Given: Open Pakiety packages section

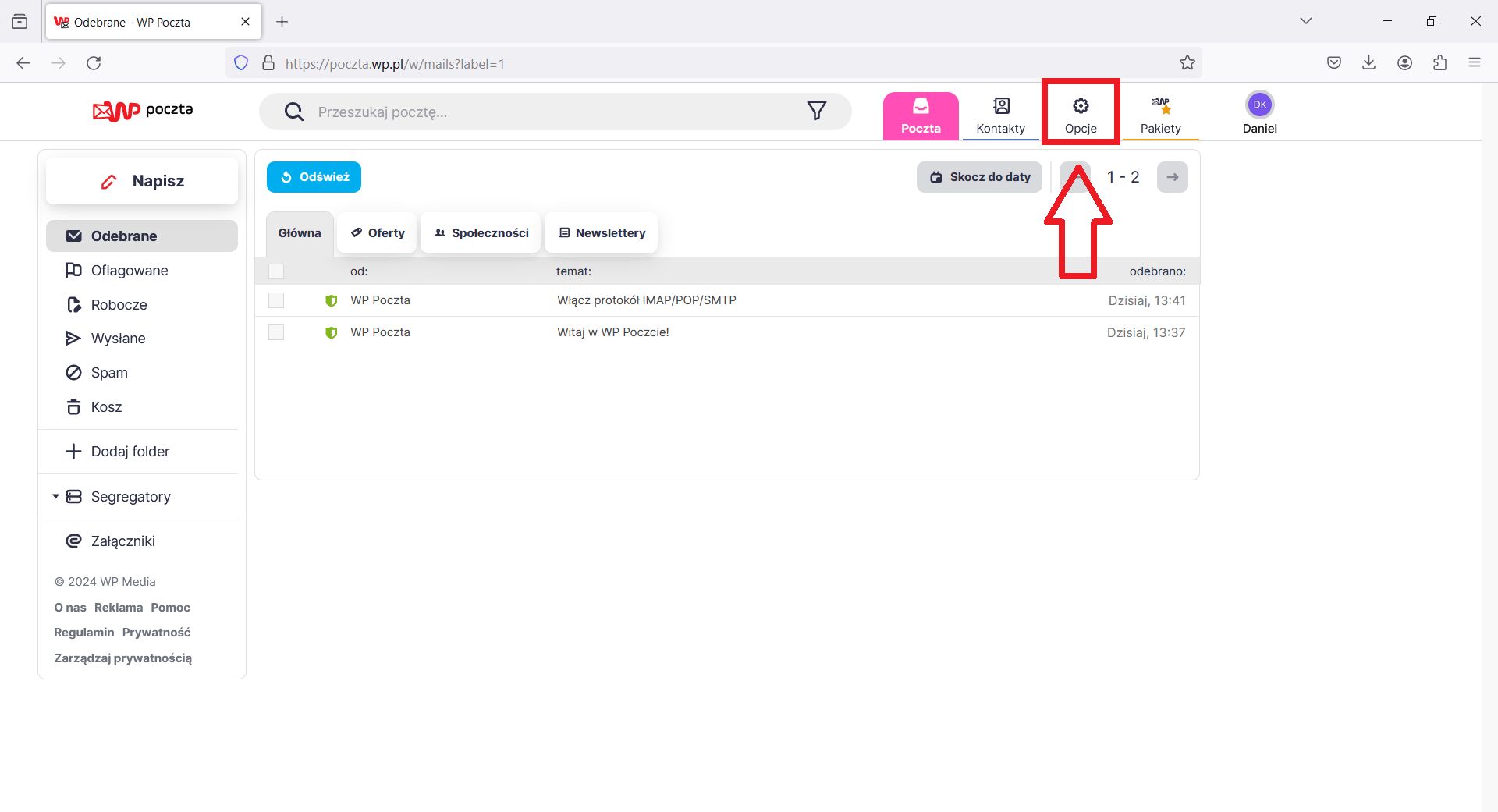Looking at the screenshot, I should 1160,115.
